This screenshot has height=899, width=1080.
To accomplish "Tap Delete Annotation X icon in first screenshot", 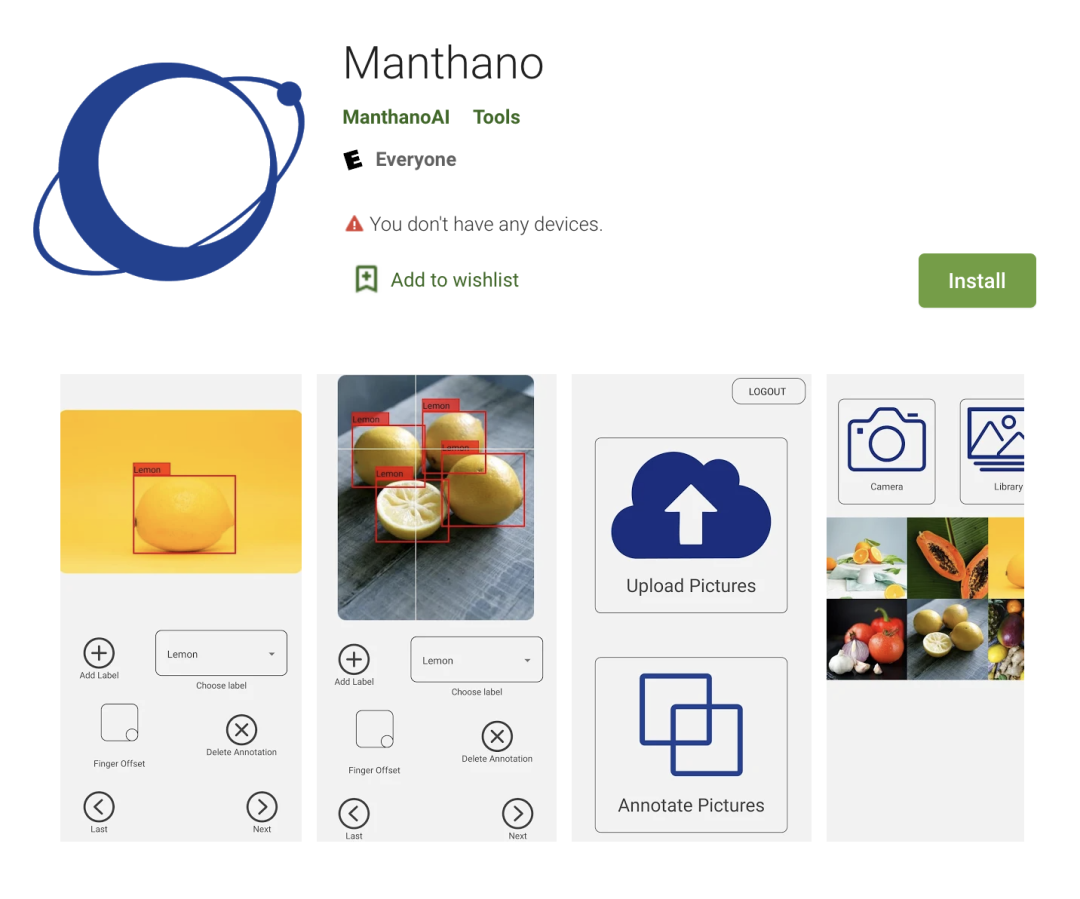I will (x=242, y=730).
